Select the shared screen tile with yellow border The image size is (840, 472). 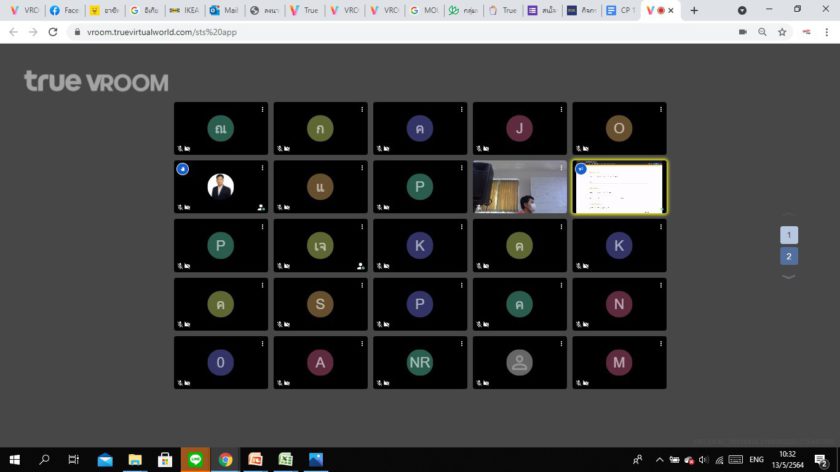click(619, 188)
